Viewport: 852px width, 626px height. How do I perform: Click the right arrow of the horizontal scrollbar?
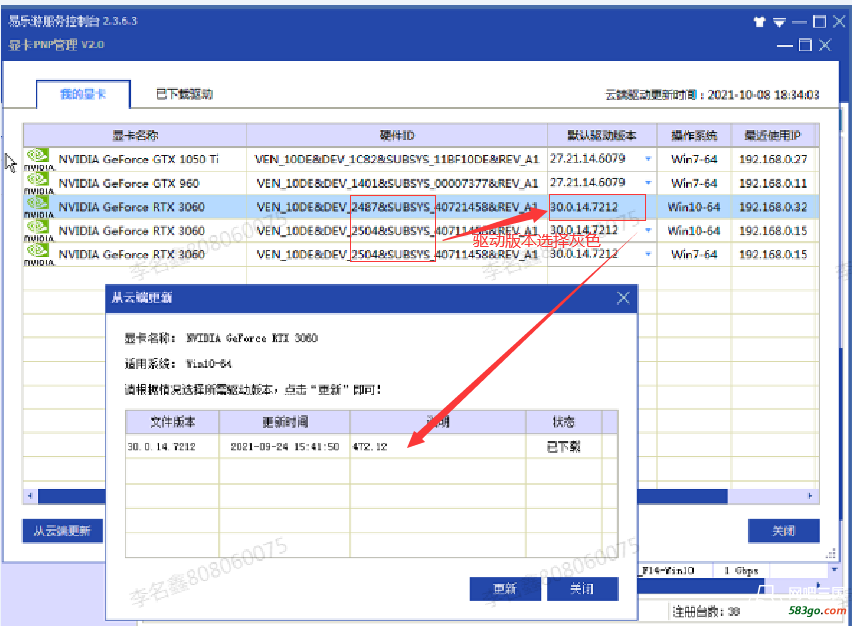810,496
